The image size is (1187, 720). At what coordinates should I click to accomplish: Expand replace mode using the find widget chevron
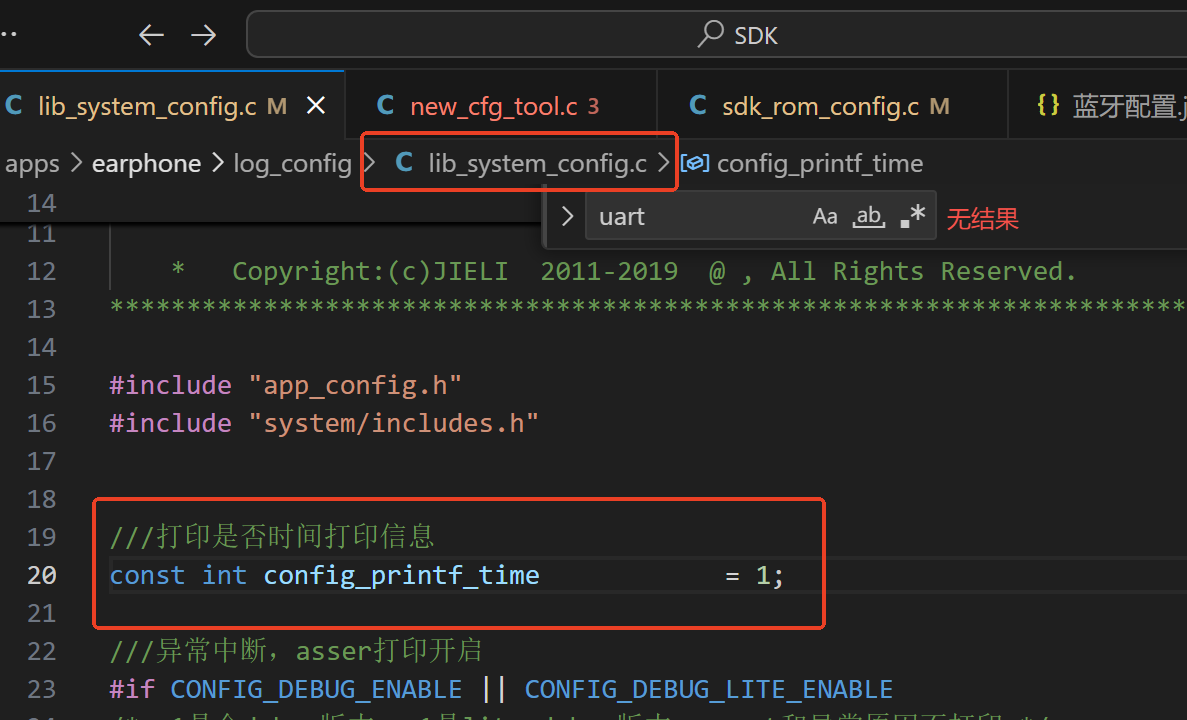pos(567,217)
